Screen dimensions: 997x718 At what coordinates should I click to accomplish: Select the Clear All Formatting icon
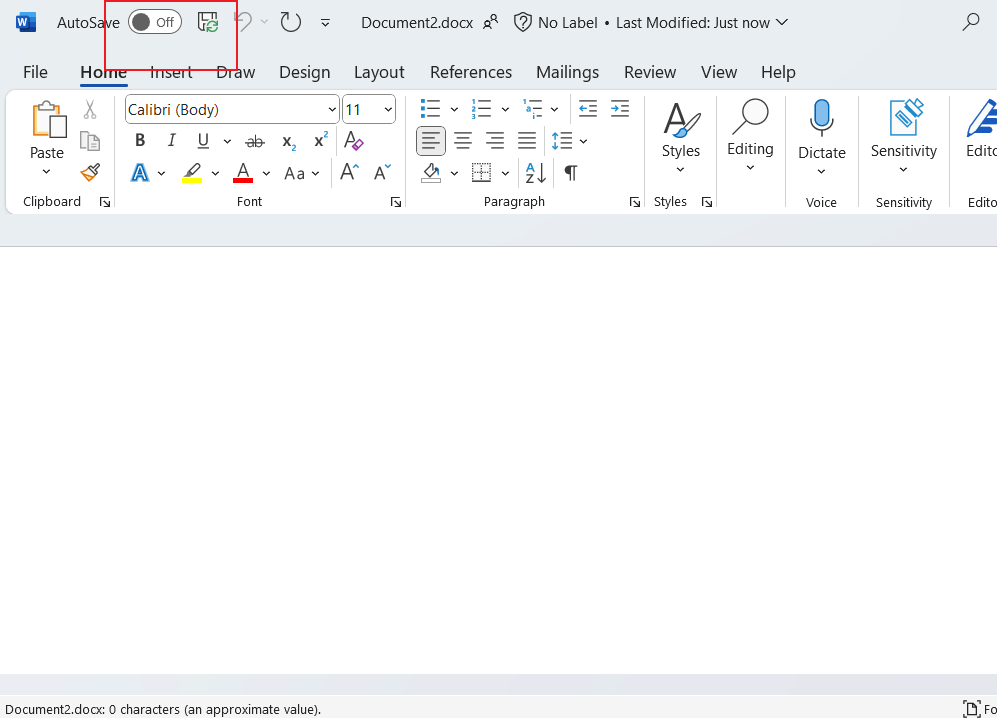coord(354,141)
